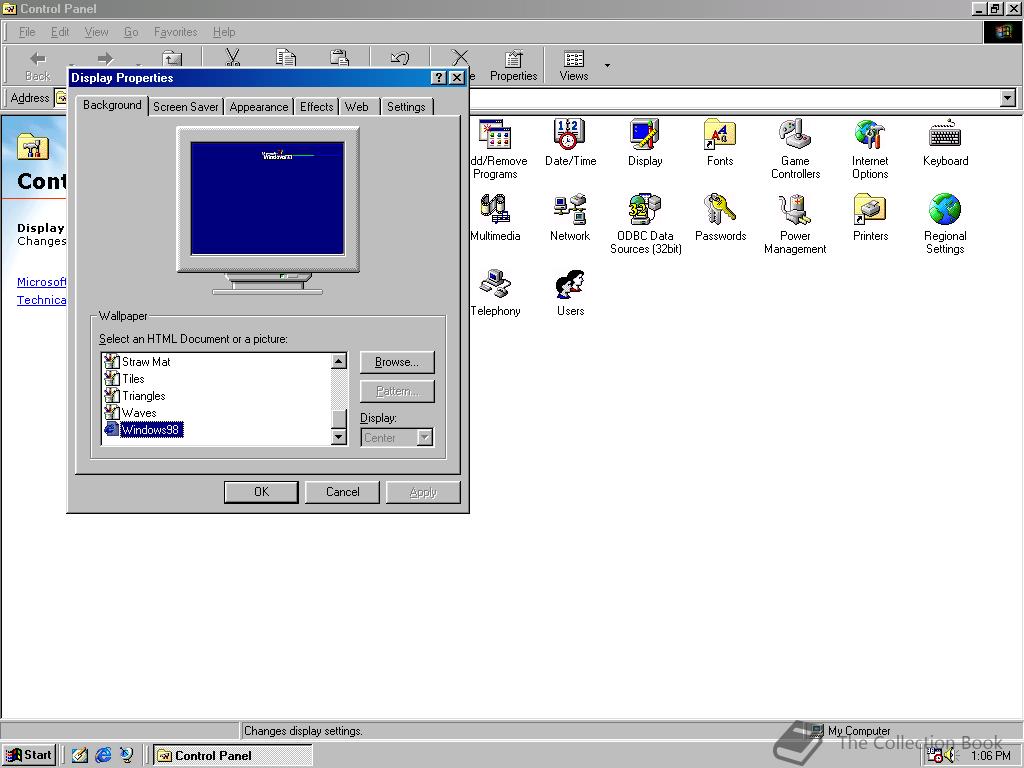Click the Cut scissors toolbar icon
Viewport: 1024px width, 768px height.
click(x=232, y=57)
